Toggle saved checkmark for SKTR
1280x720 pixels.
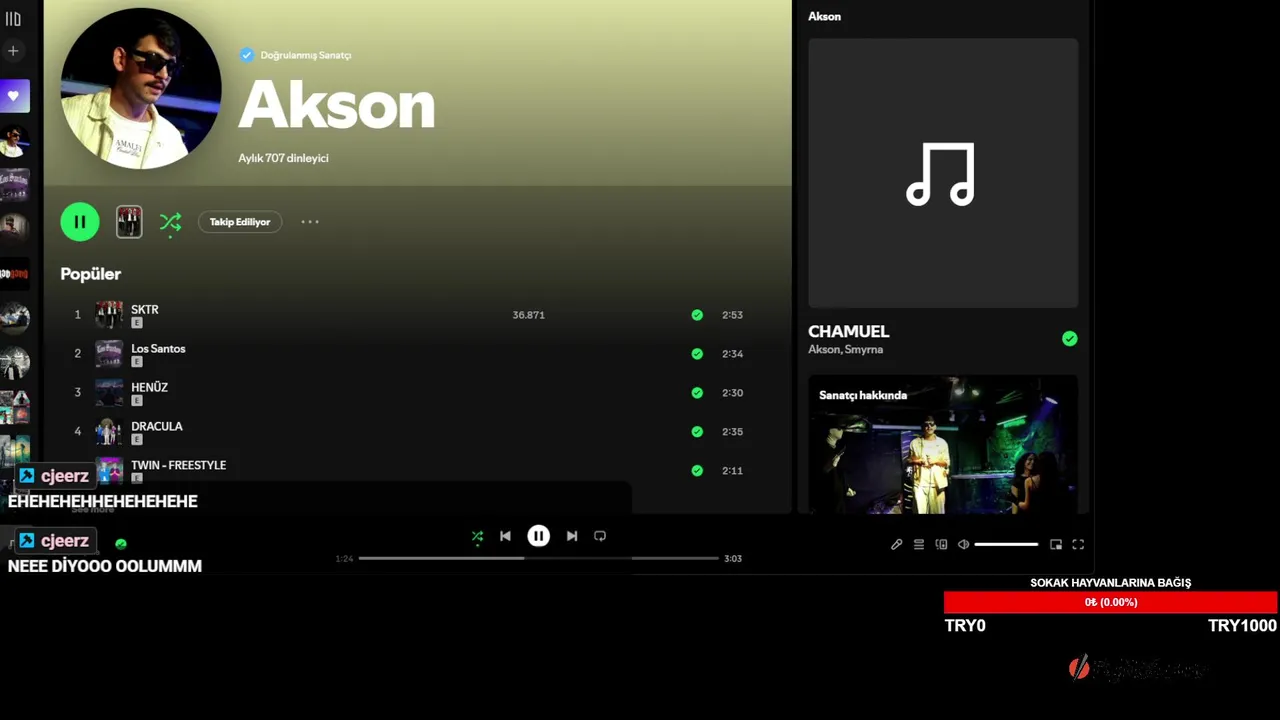click(697, 315)
